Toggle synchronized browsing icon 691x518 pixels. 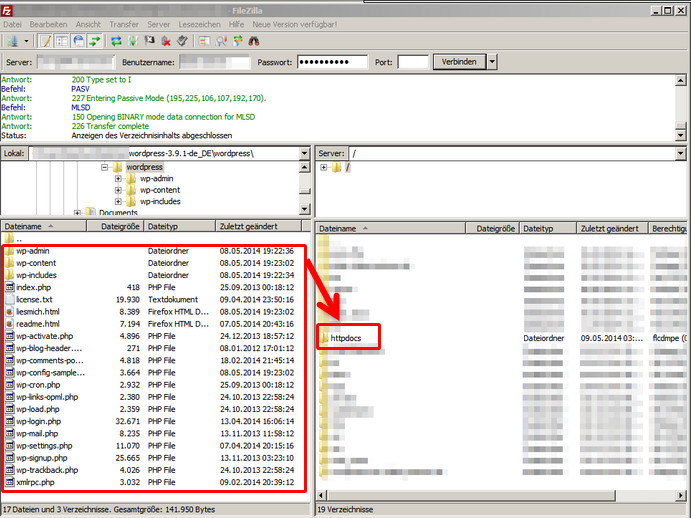click(238, 41)
